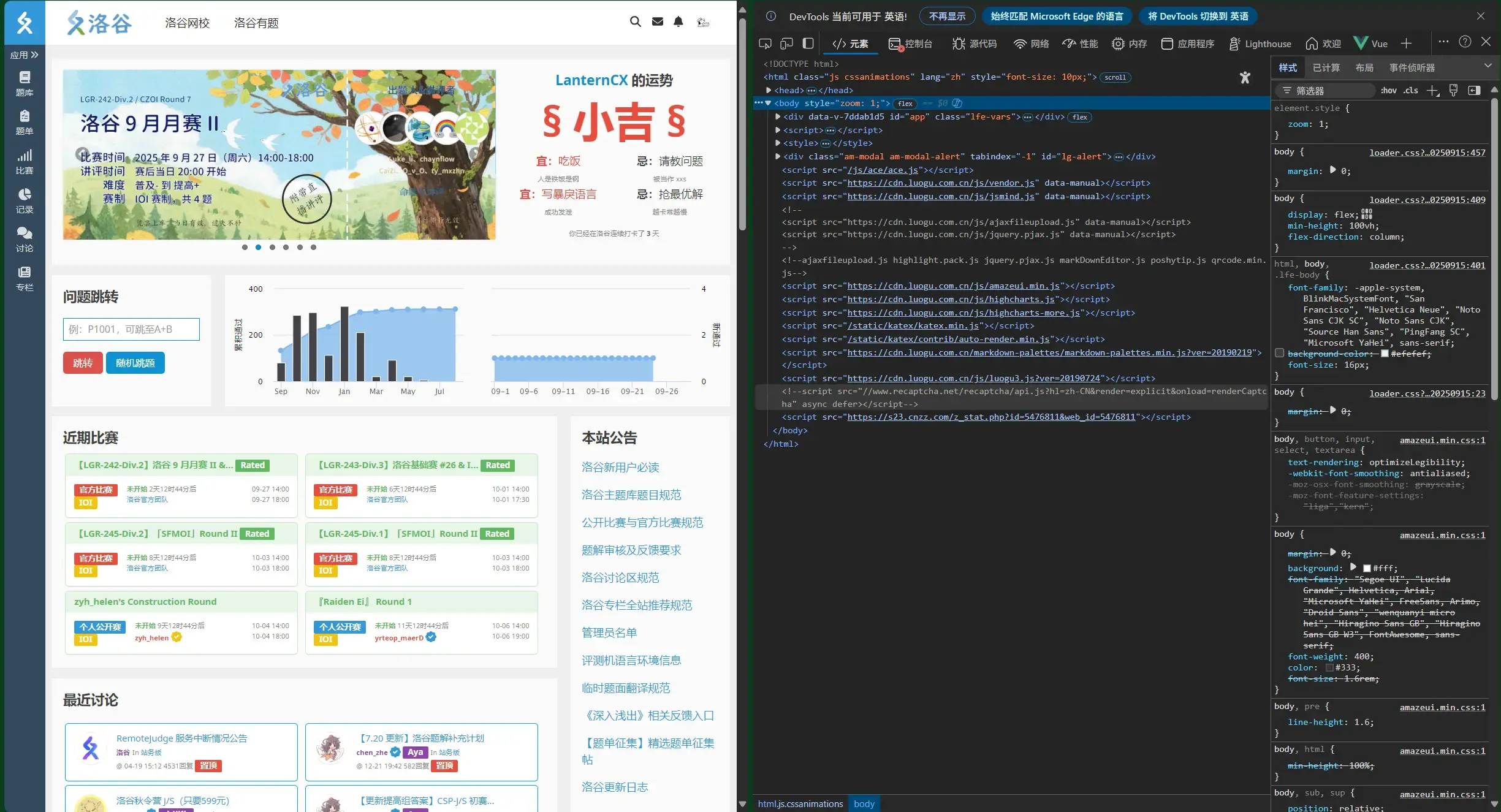Add a DevTools tool with the plus tab icon
The width and height of the screenshot is (1501, 812).
click(x=1406, y=44)
